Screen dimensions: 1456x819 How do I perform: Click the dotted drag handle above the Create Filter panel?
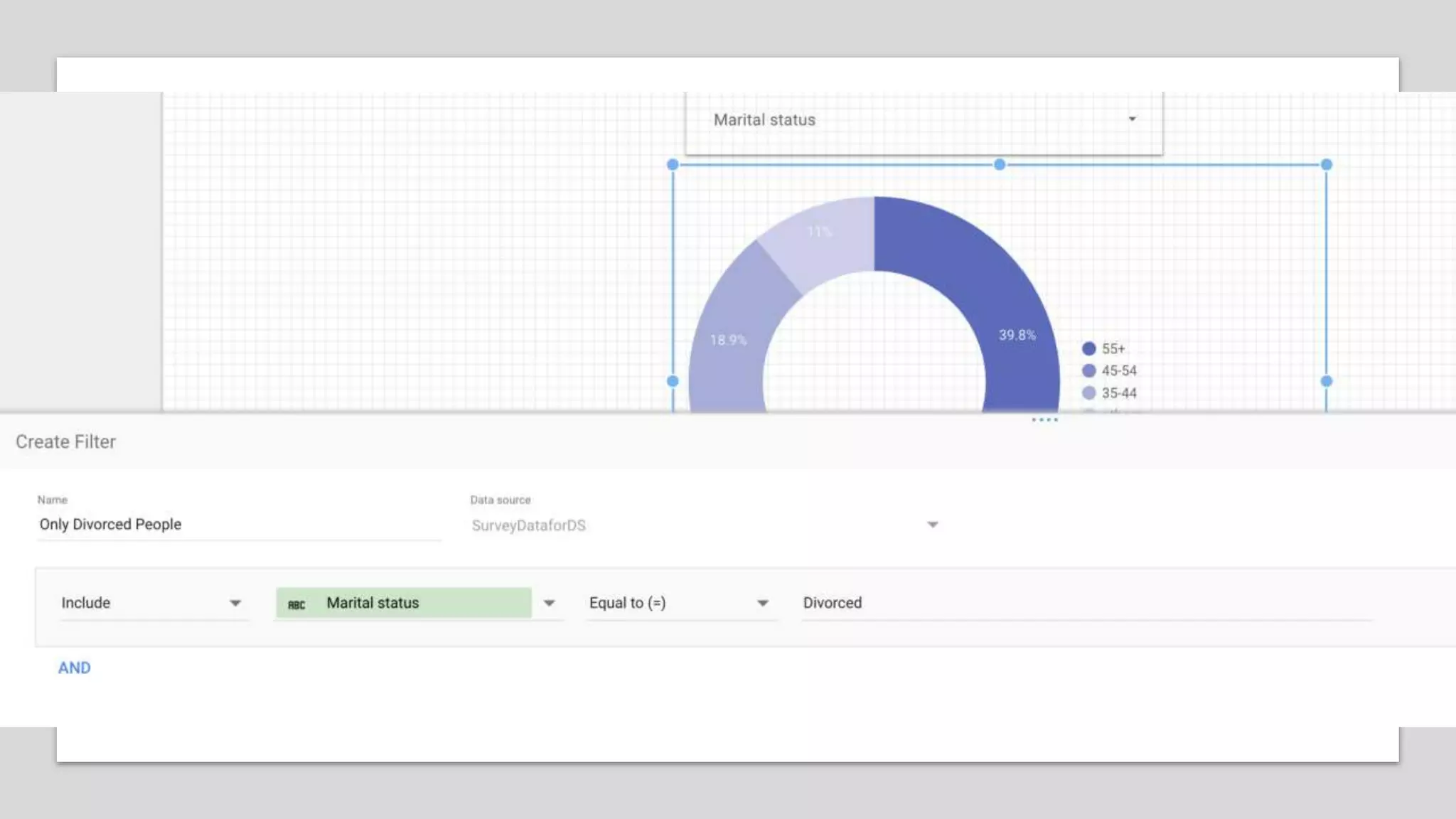coord(1044,420)
